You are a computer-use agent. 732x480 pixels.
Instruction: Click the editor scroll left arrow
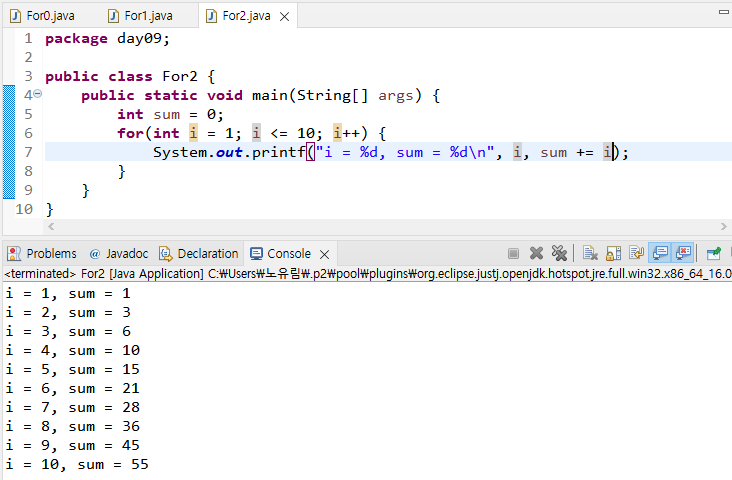51,226
